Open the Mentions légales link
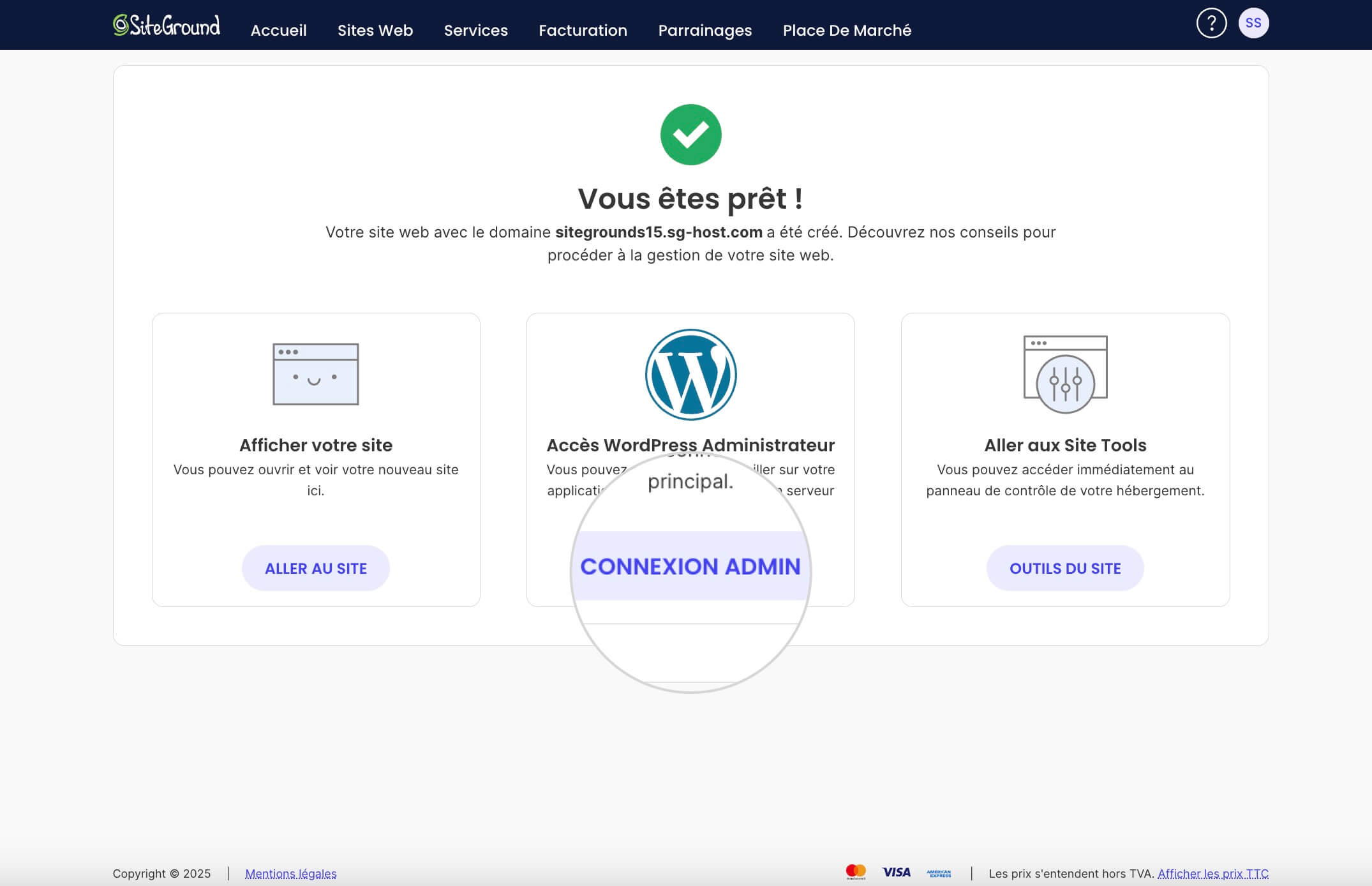The height and width of the screenshot is (886, 1372). click(x=291, y=873)
